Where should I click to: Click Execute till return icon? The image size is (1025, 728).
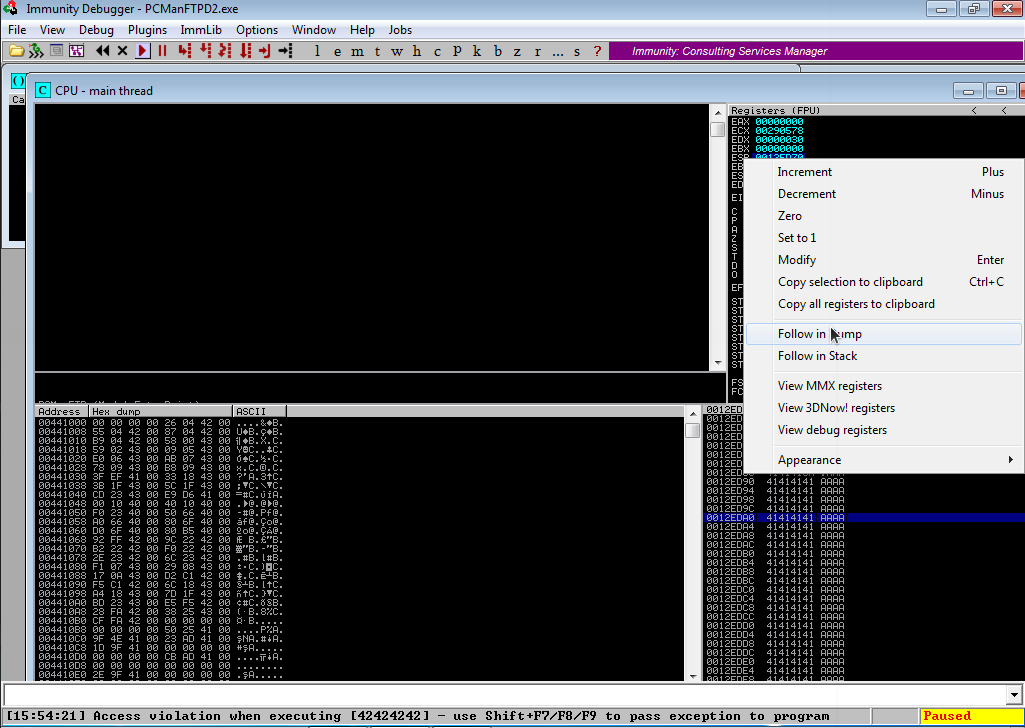265,51
